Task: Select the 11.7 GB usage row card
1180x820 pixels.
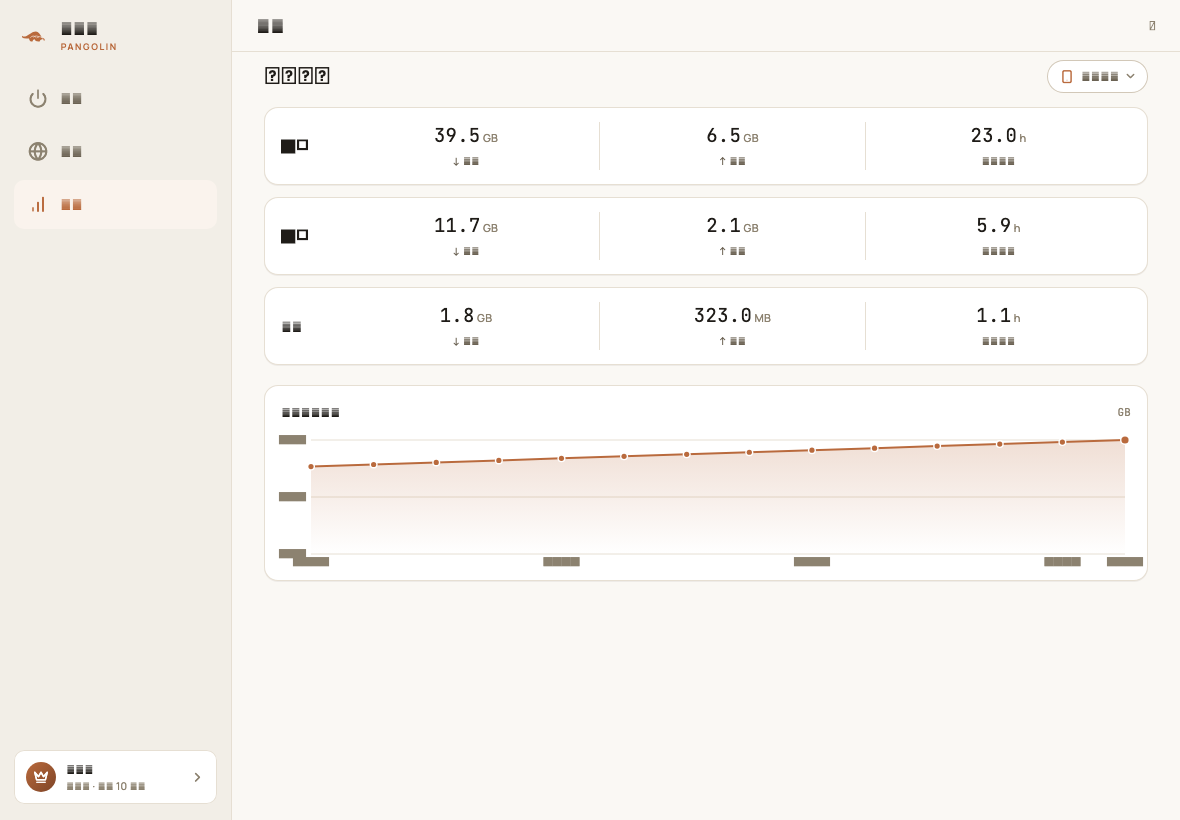Action: pos(706,236)
